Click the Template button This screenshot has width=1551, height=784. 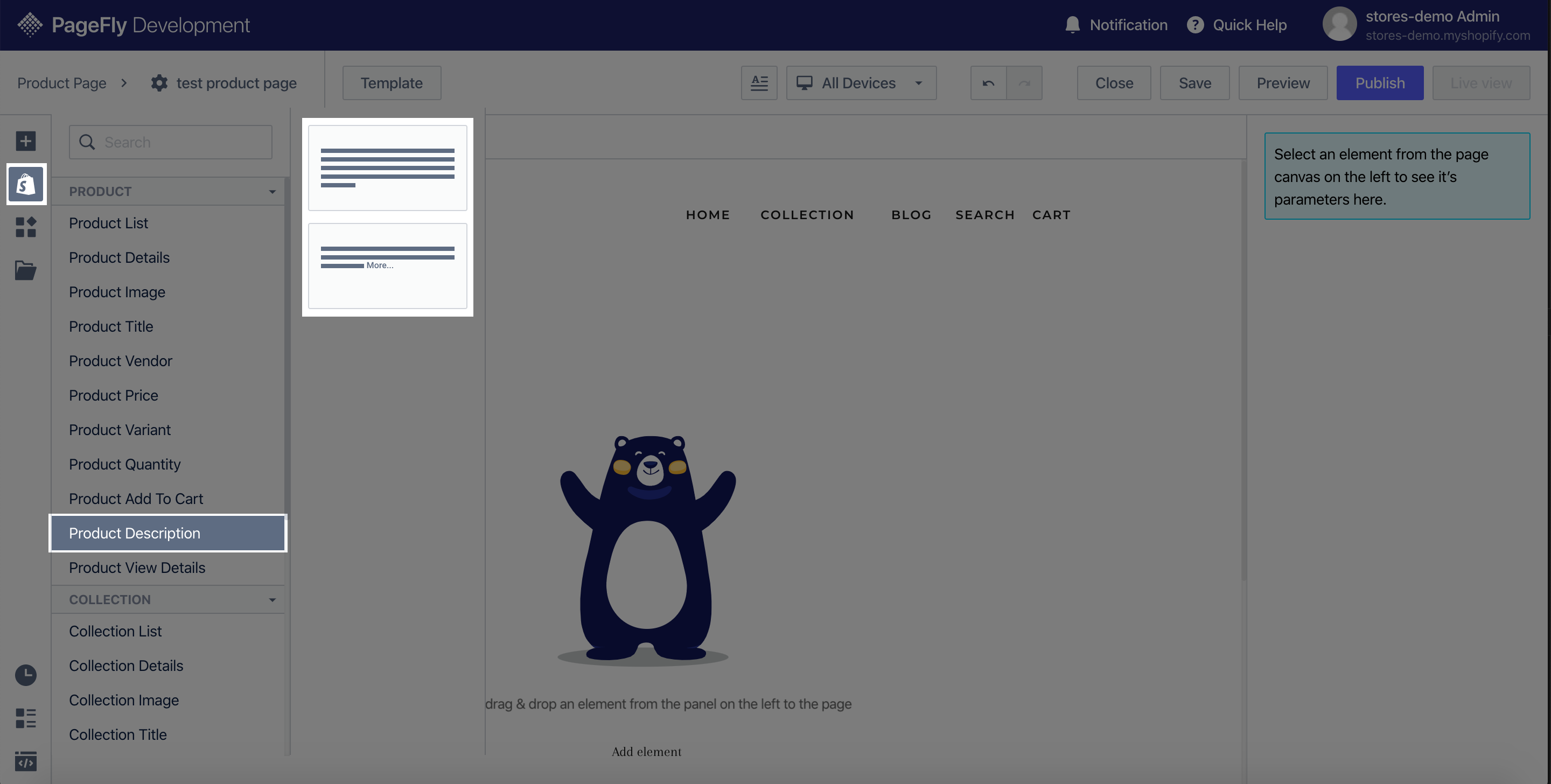pos(392,82)
